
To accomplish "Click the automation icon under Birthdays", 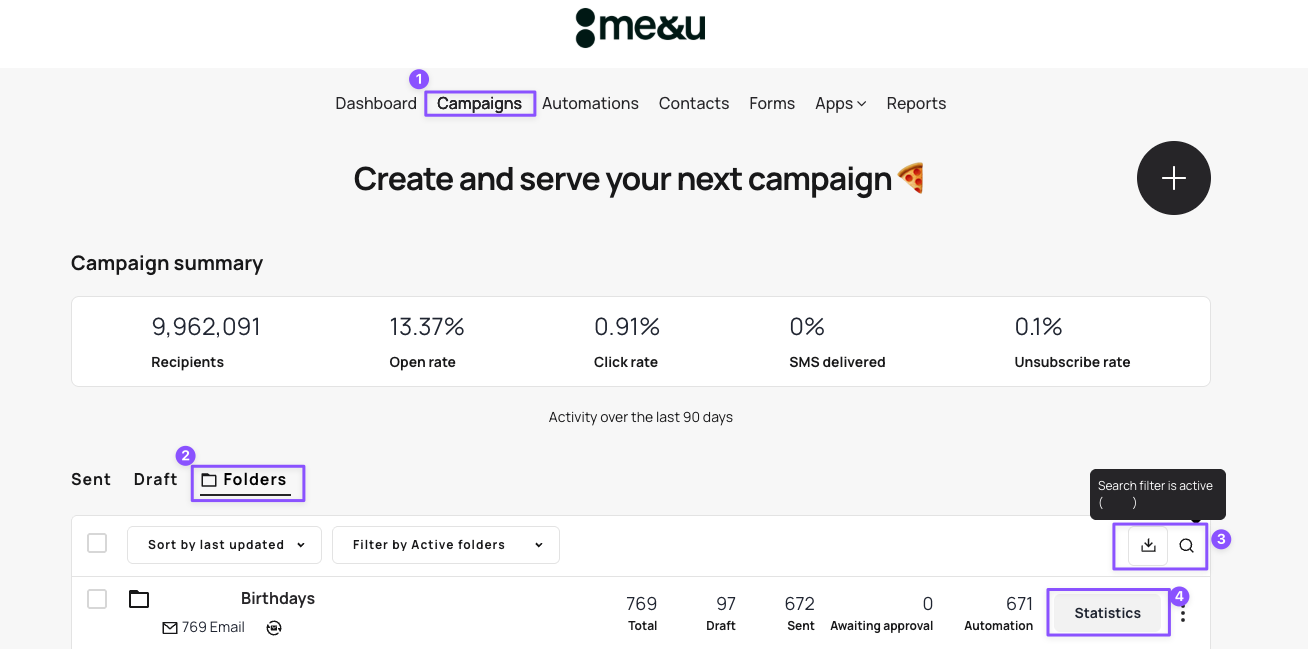I will [x=274, y=628].
